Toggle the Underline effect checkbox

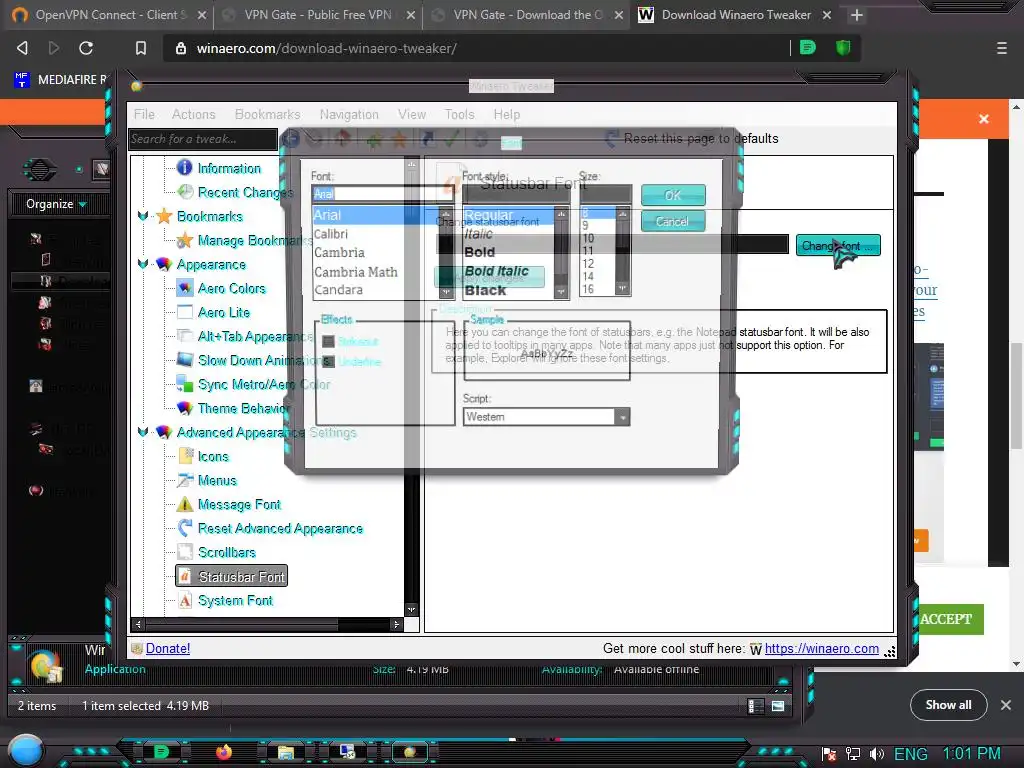coord(328,362)
